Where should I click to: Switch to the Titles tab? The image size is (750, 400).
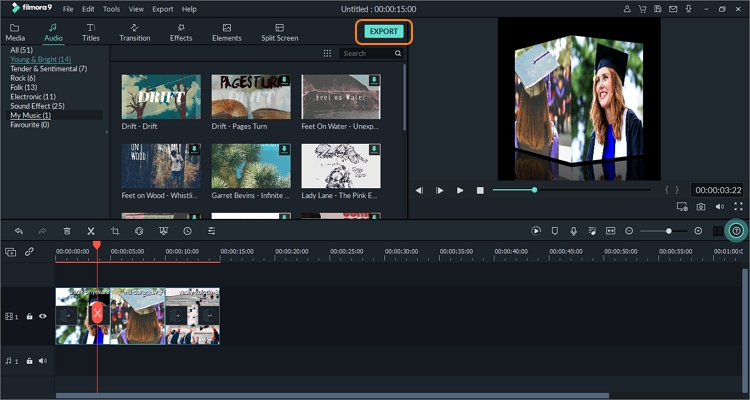click(x=90, y=33)
